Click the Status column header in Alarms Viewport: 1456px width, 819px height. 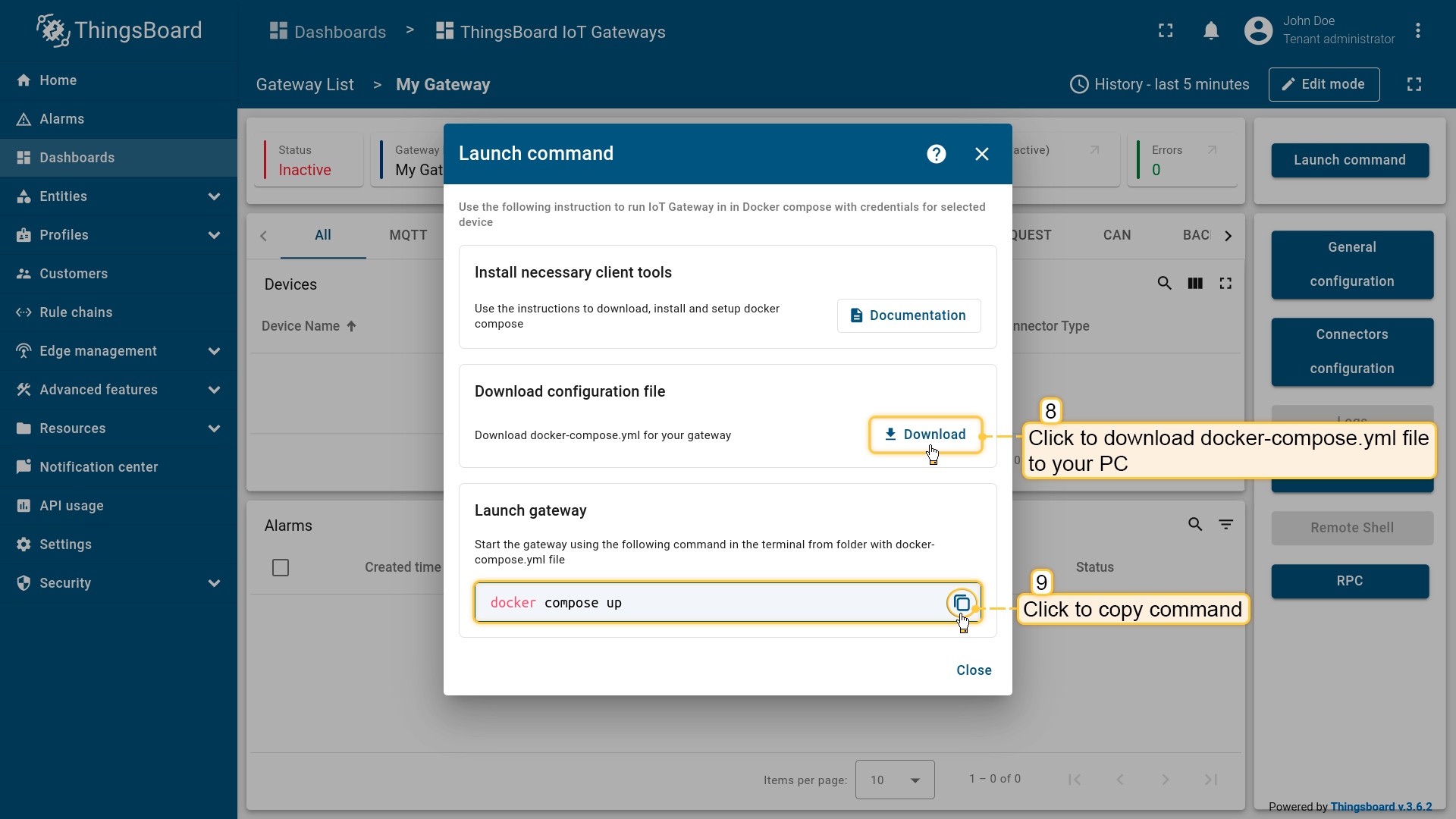click(x=1094, y=567)
